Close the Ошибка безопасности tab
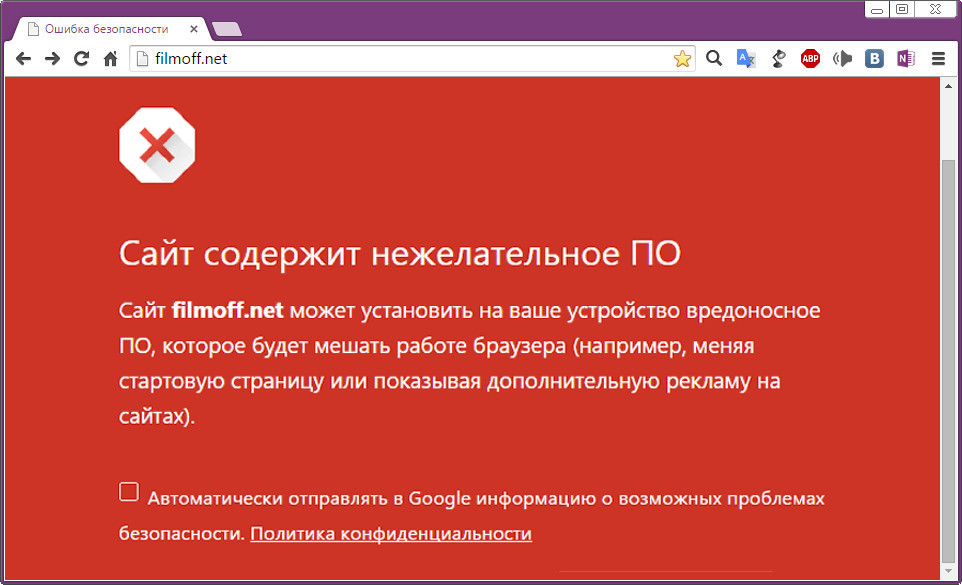 pos(194,29)
